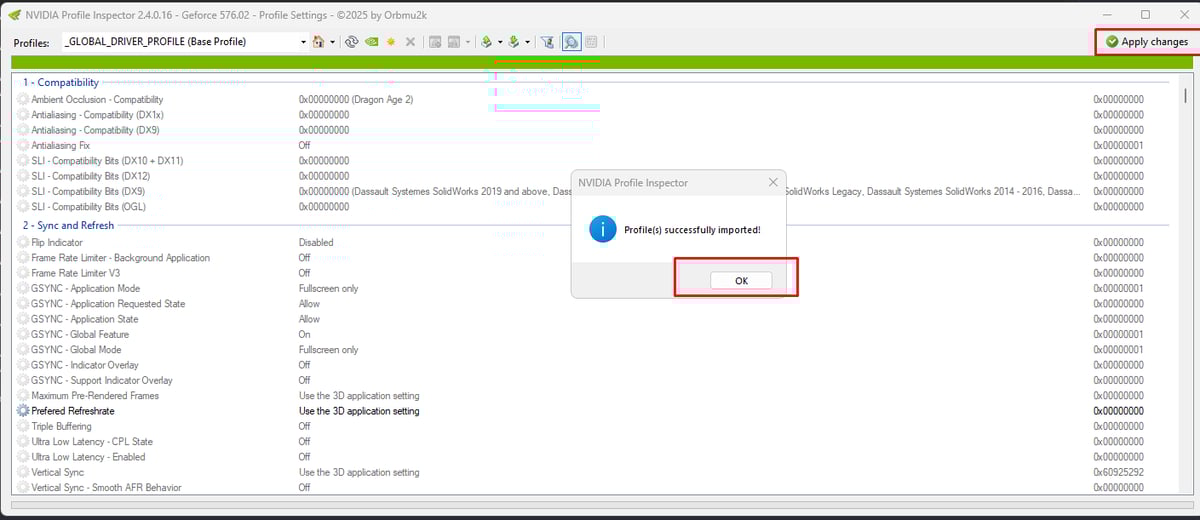This screenshot has width=1200, height=520.
Task: Click Disabled value of Flip Indicator
Action: pyautogui.click(x=316, y=242)
